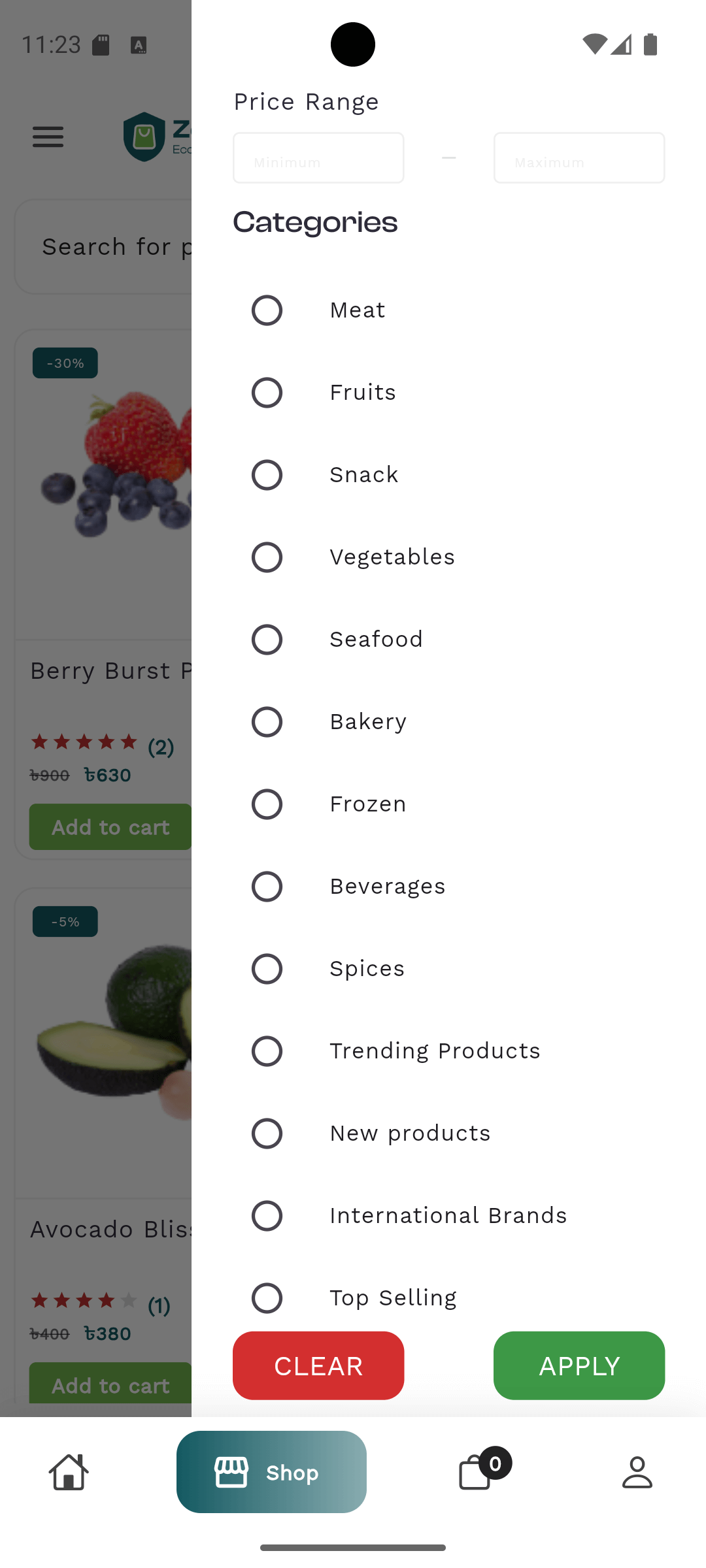Open the profile account icon
The height and width of the screenshot is (1568, 706).
pos(637,1472)
